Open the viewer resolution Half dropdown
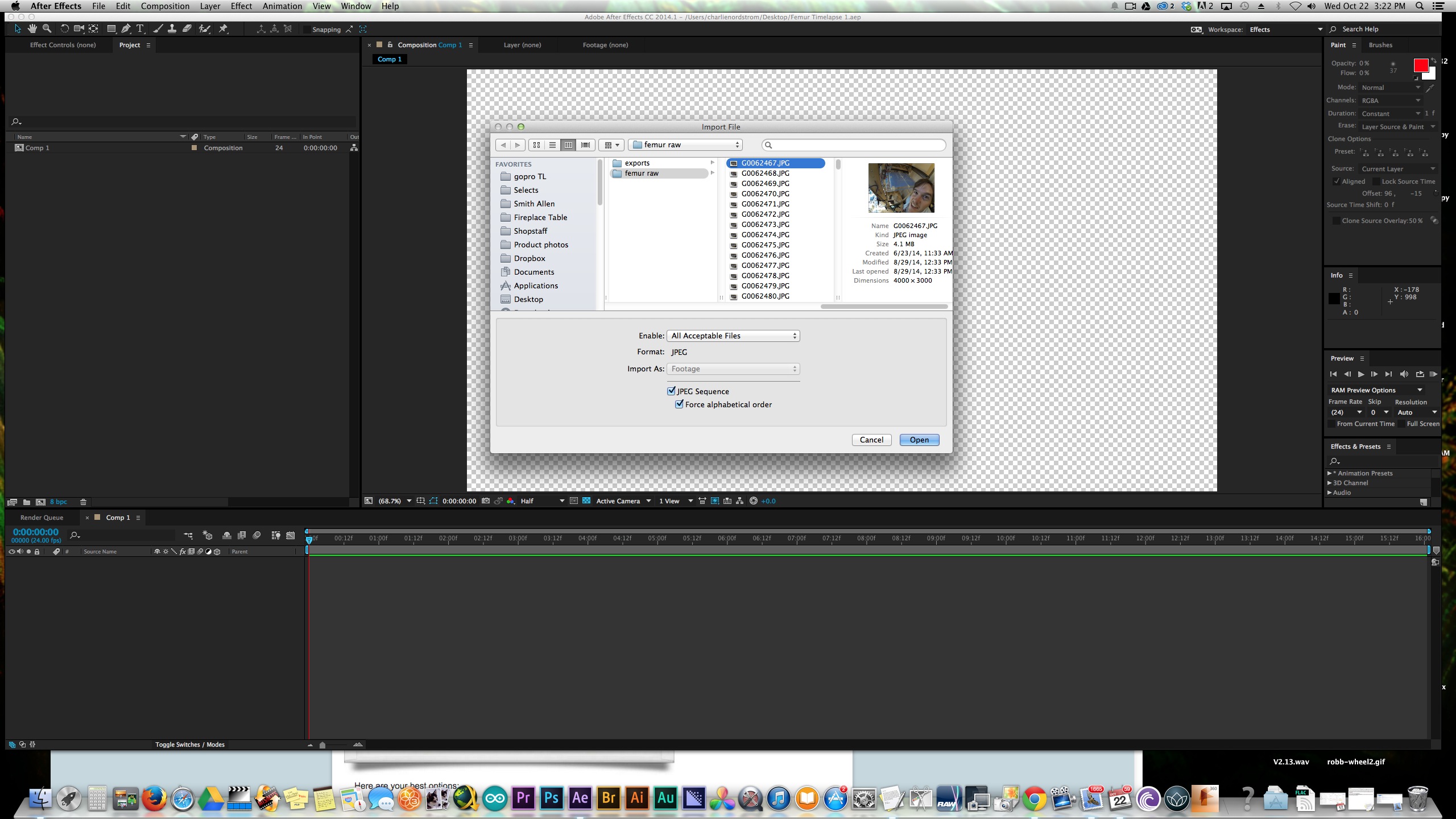Image resolution: width=1456 pixels, height=819 pixels. pyautogui.click(x=543, y=501)
